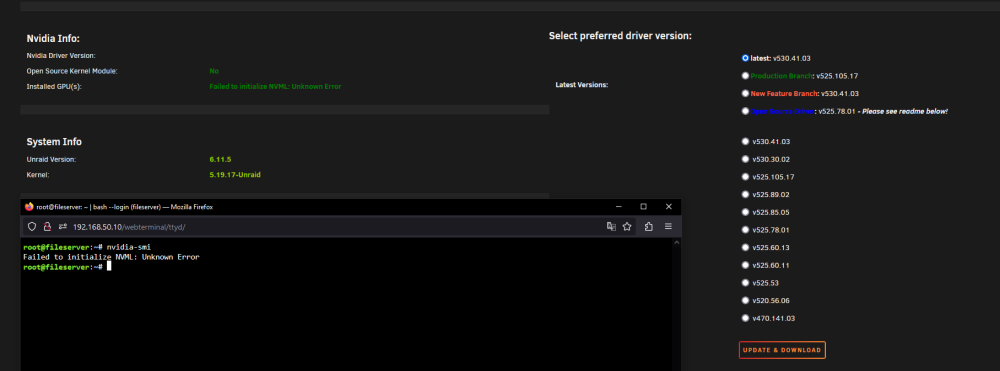Screen dimensions: 1000x371
Task: Pick driver version v525.60.11
Action: (x=745, y=265)
